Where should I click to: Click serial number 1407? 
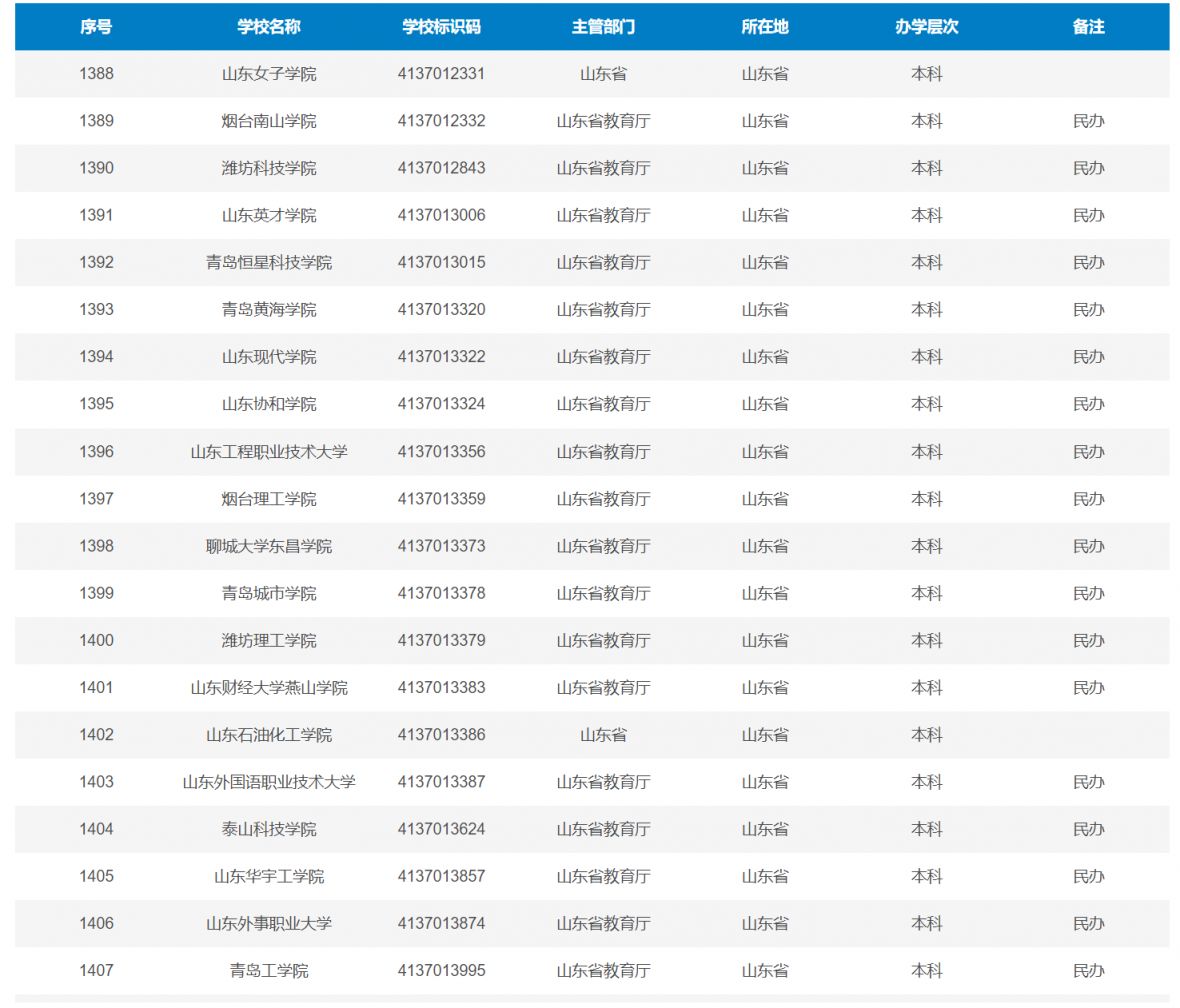pos(96,971)
